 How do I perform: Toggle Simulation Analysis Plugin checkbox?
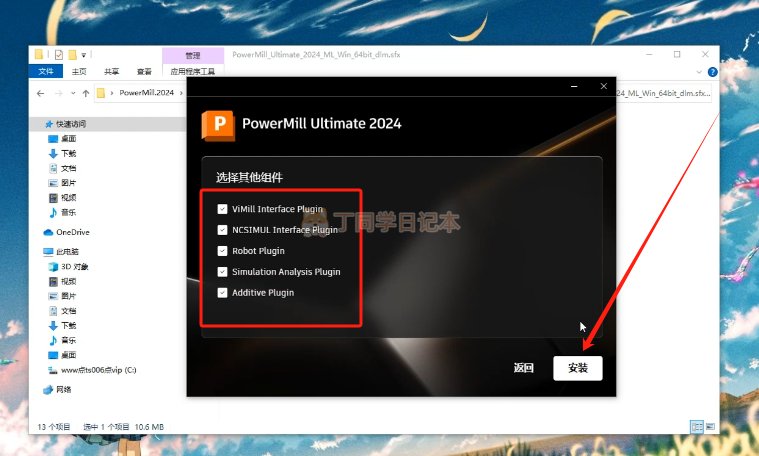222,272
